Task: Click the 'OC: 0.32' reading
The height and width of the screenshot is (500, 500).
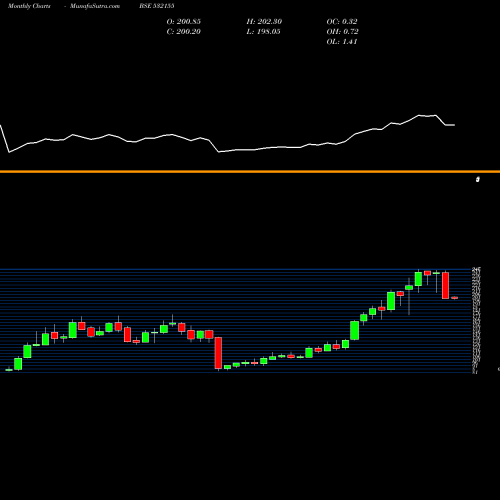Action: pyautogui.click(x=342, y=22)
